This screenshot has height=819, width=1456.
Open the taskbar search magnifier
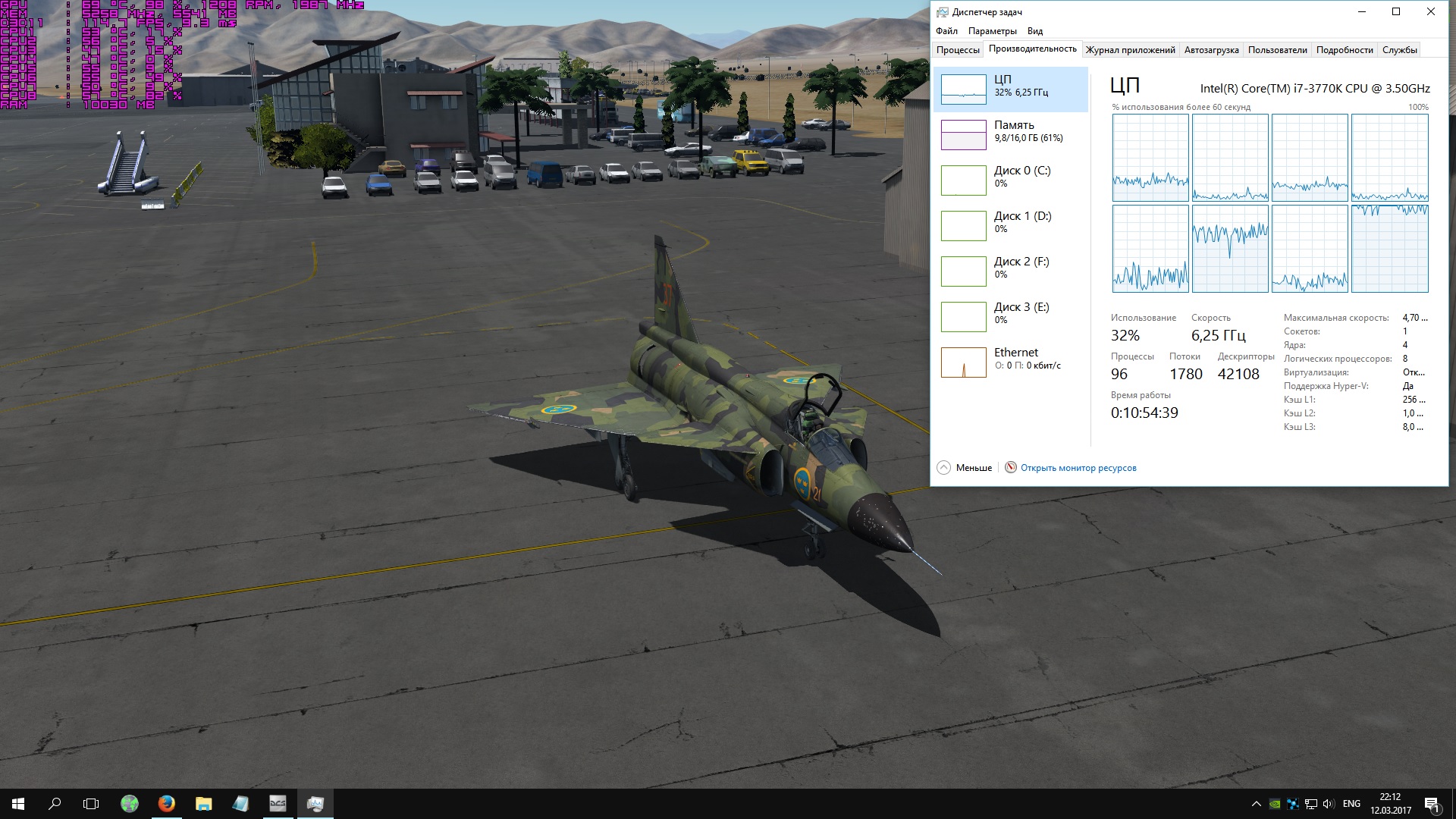(55, 804)
